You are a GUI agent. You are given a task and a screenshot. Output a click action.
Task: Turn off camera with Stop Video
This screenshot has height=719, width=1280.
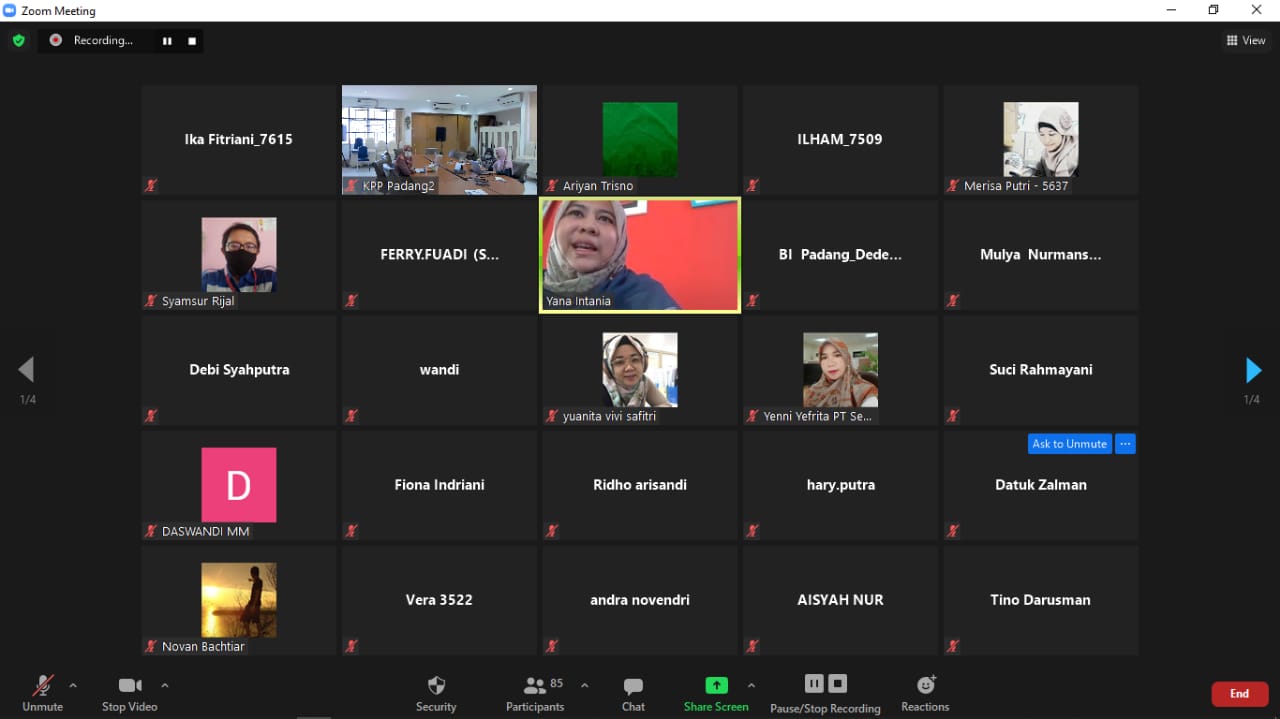click(129, 693)
